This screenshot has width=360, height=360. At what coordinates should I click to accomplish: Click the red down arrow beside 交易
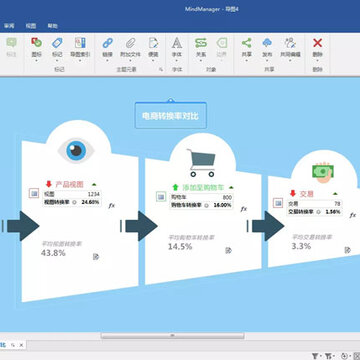[293, 193]
